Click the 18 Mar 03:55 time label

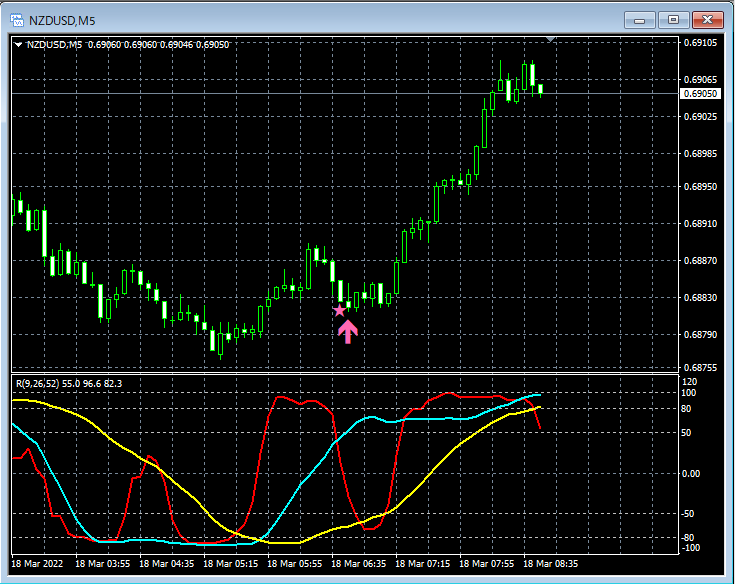click(102, 563)
